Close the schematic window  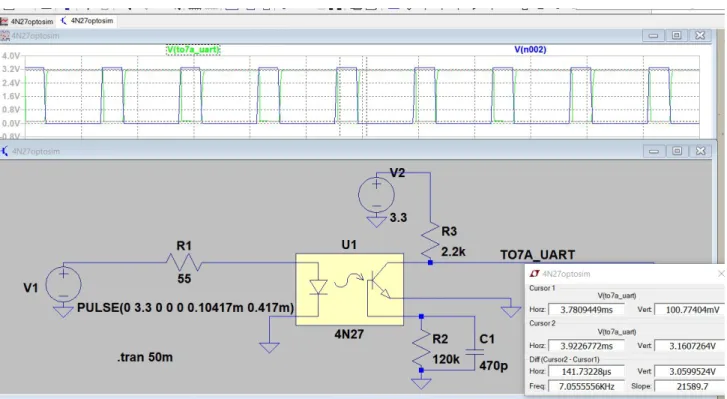[x=701, y=151]
